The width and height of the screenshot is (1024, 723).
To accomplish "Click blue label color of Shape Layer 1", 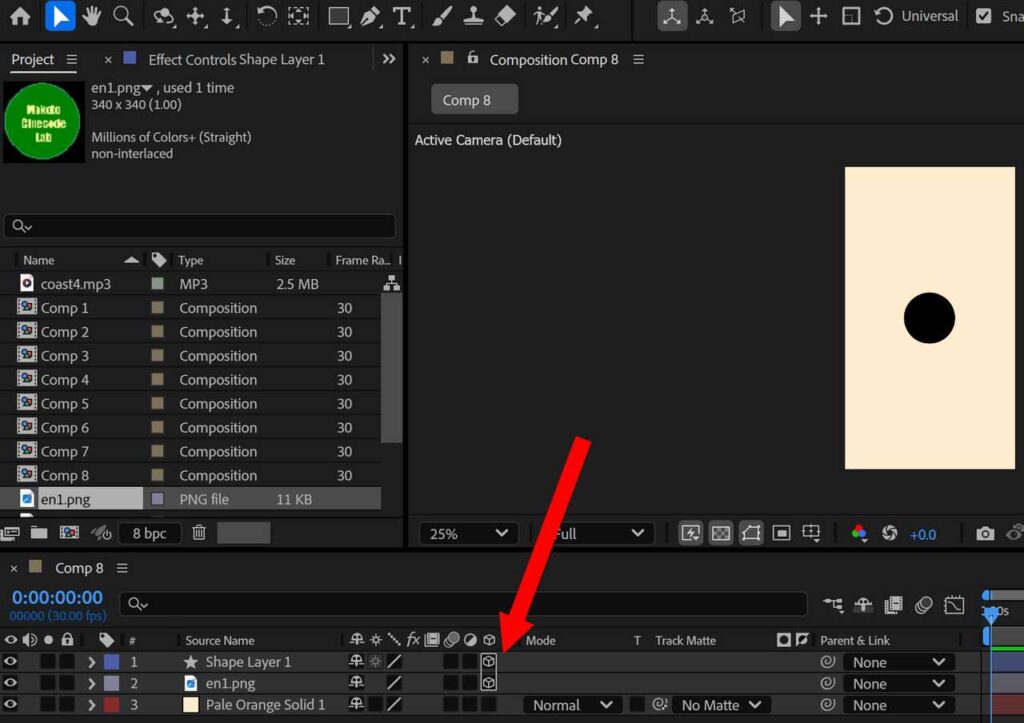I will (112, 662).
